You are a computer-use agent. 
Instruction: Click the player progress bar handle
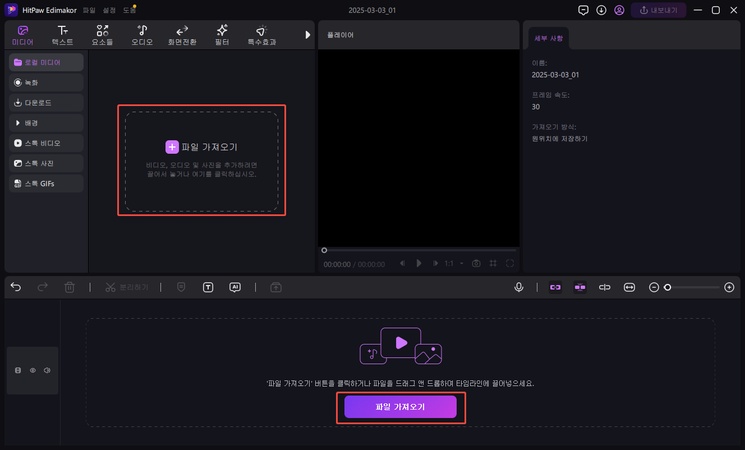[x=324, y=250]
